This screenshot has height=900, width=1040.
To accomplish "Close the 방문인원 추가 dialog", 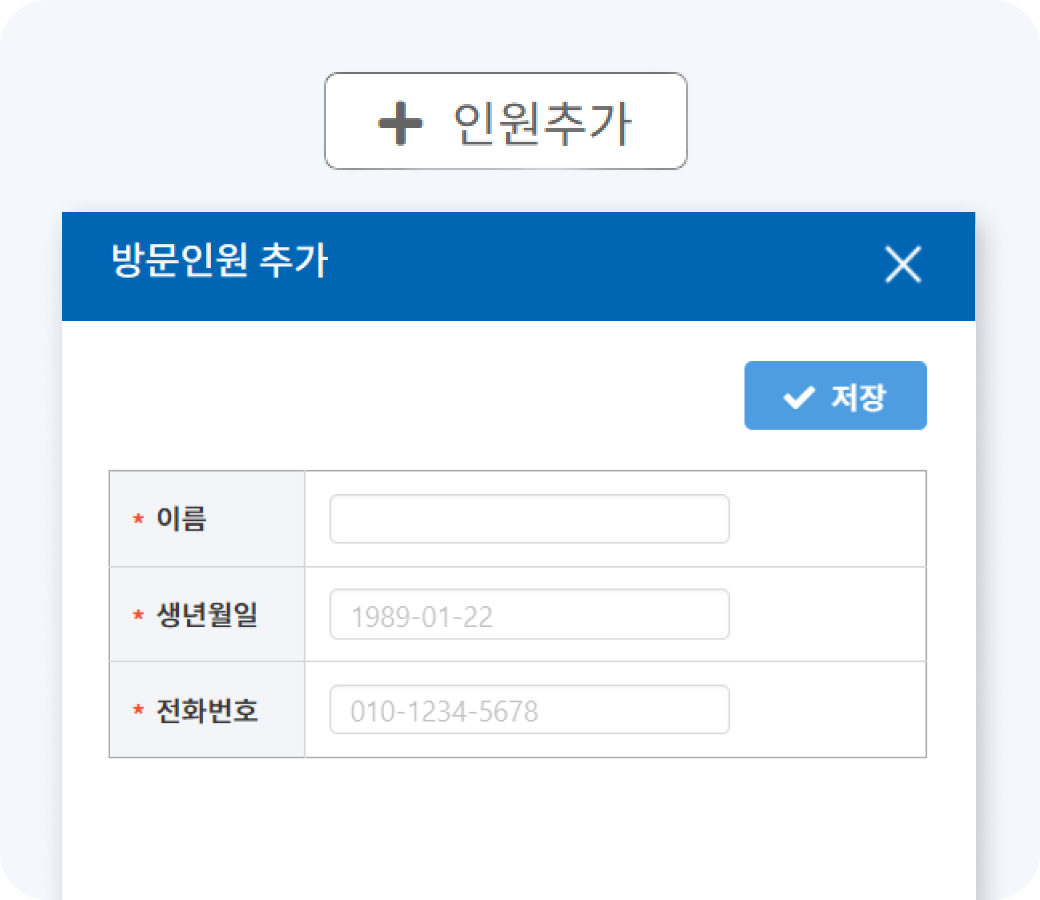I will coord(903,265).
